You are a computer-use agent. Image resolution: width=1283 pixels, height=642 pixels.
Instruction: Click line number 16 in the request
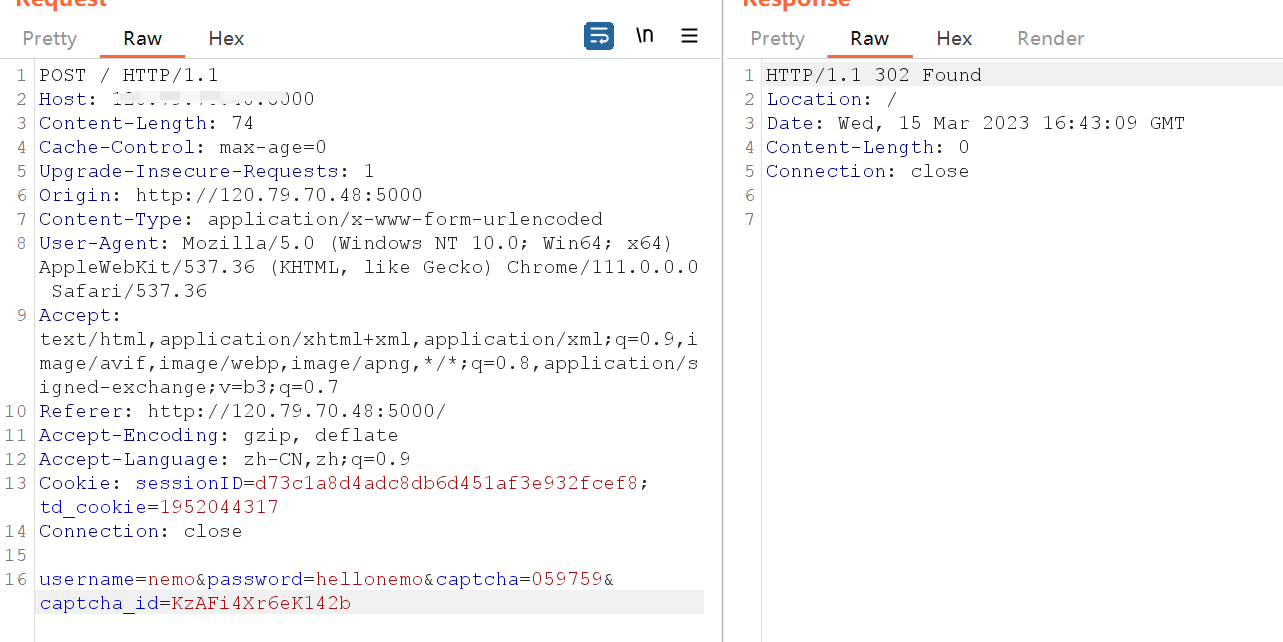[x=16, y=579]
